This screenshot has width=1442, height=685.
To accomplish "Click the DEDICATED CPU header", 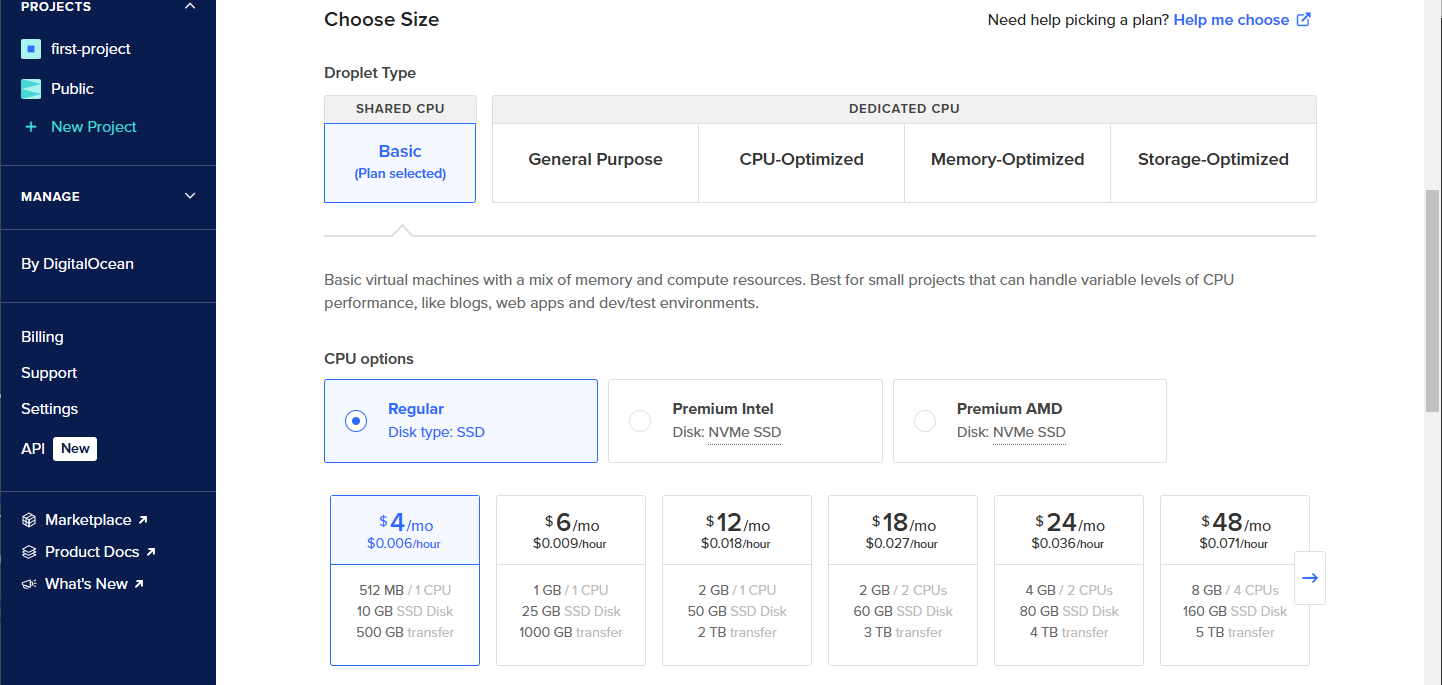I will click(x=904, y=109).
